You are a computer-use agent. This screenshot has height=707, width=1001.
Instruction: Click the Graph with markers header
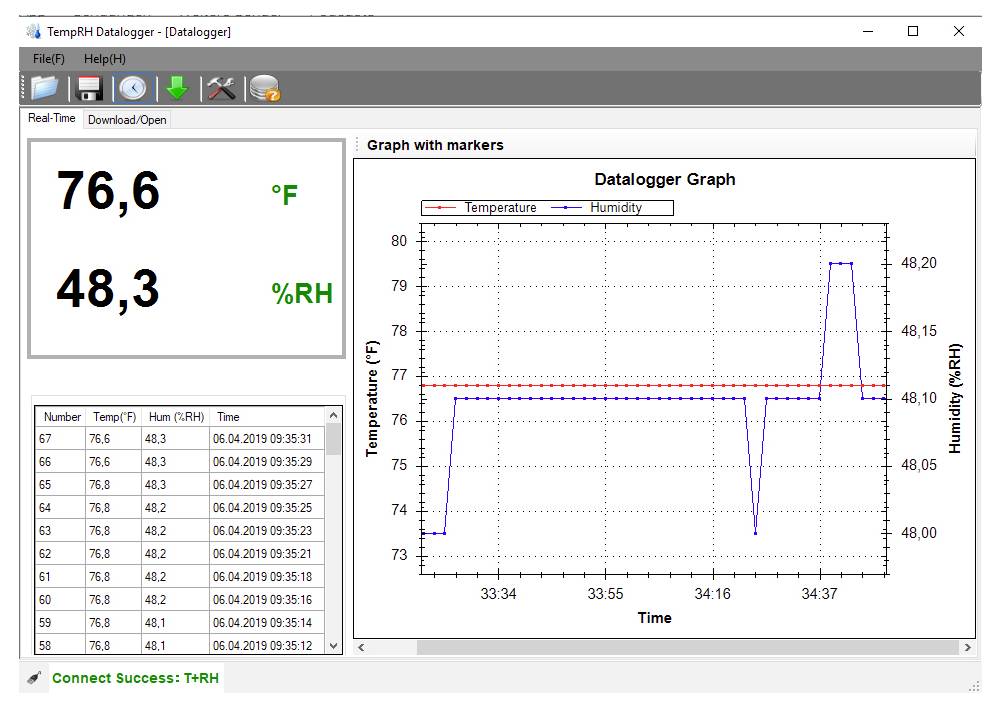click(435, 145)
